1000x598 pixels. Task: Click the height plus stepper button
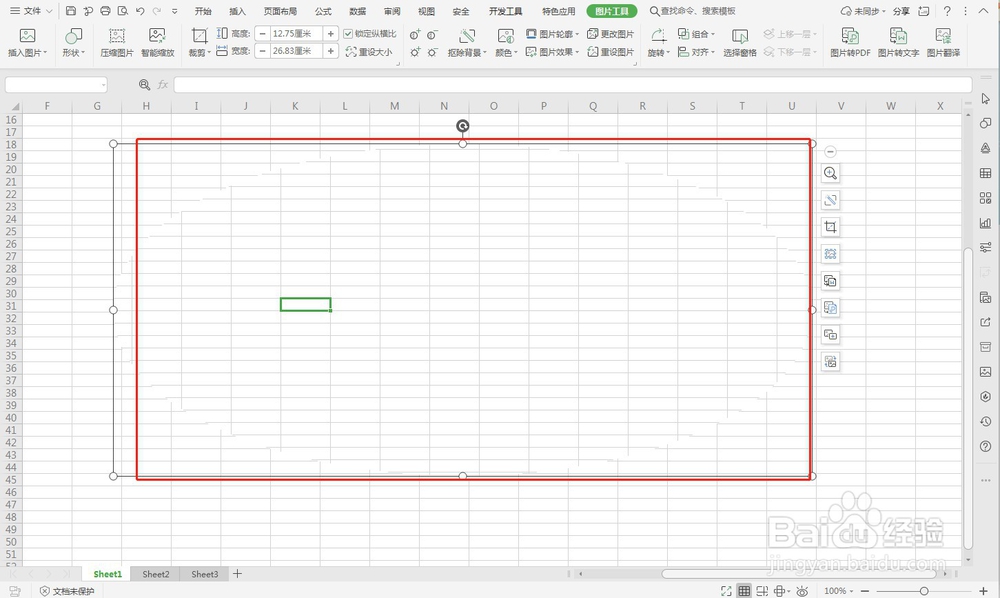pyautogui.click(x=330, y=34)
